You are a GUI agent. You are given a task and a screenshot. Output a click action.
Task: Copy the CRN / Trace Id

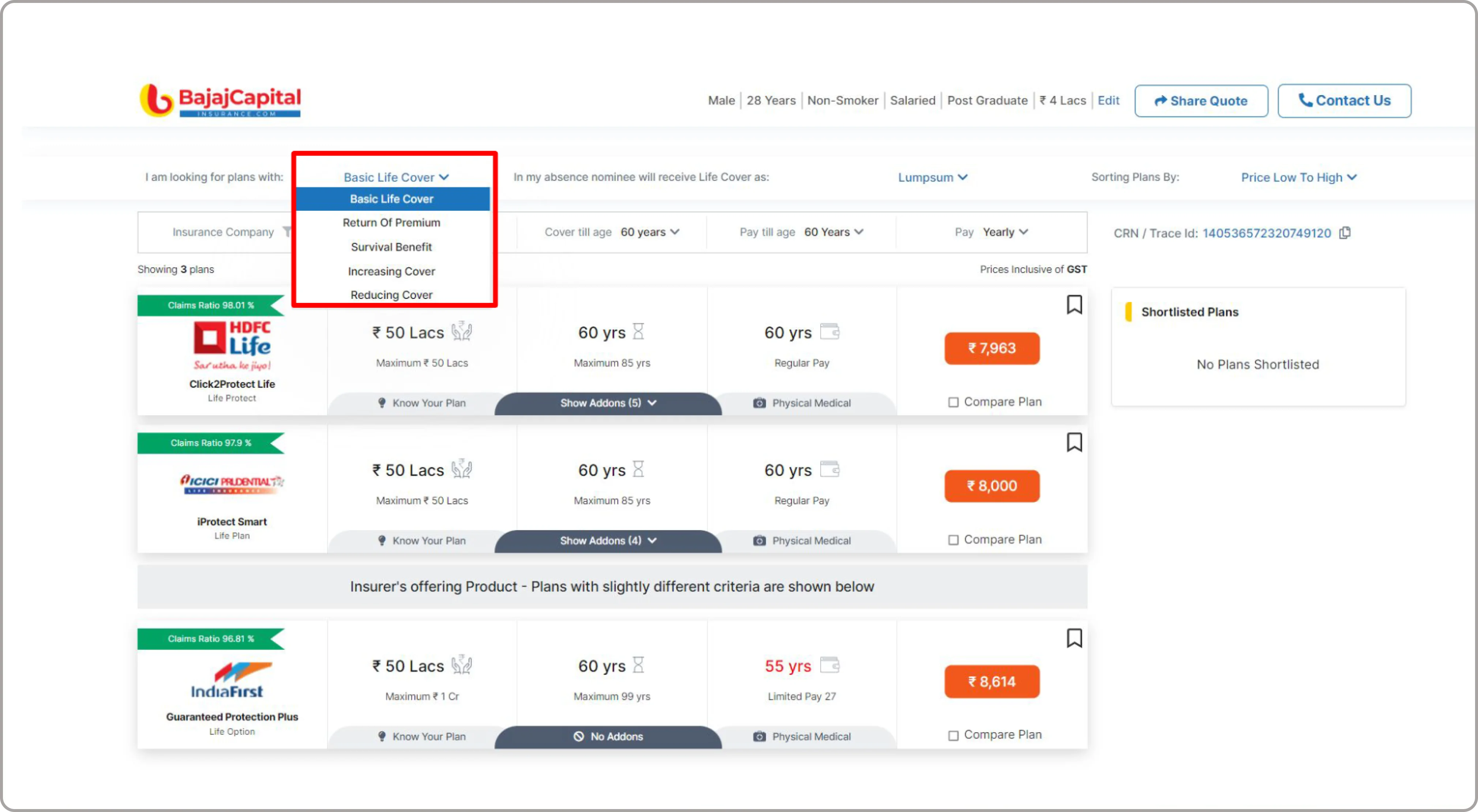click(1345, 233)
